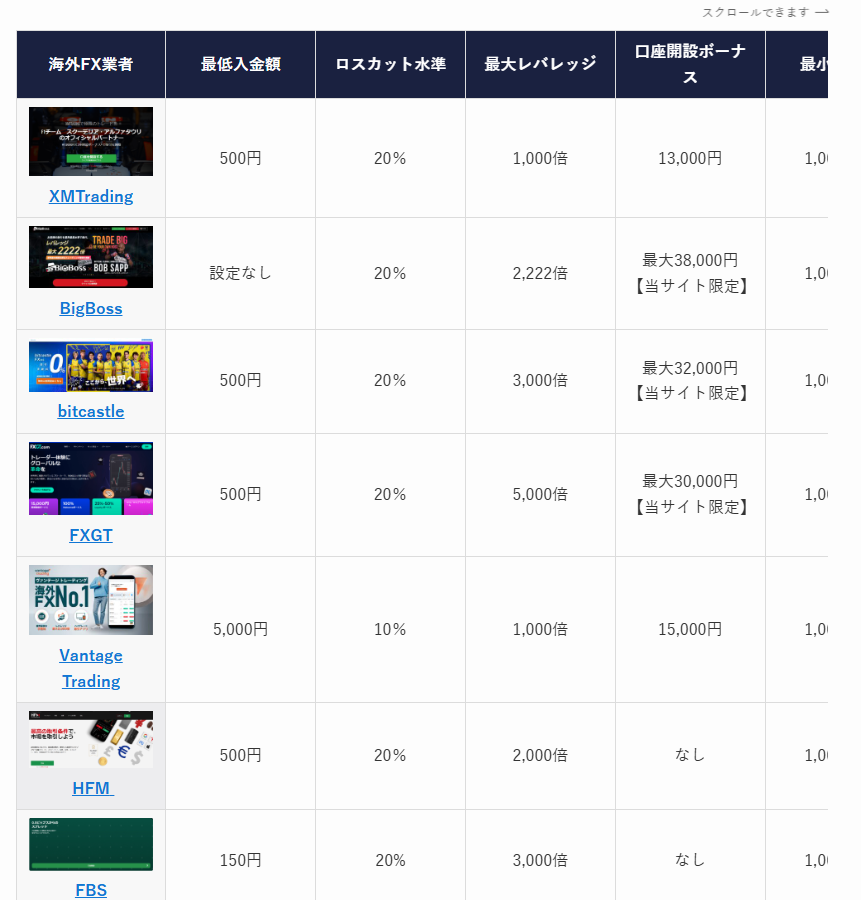This screenshot has height=900, width=861.
Task: Visit the FBS text link
Action: click(91, 890)
